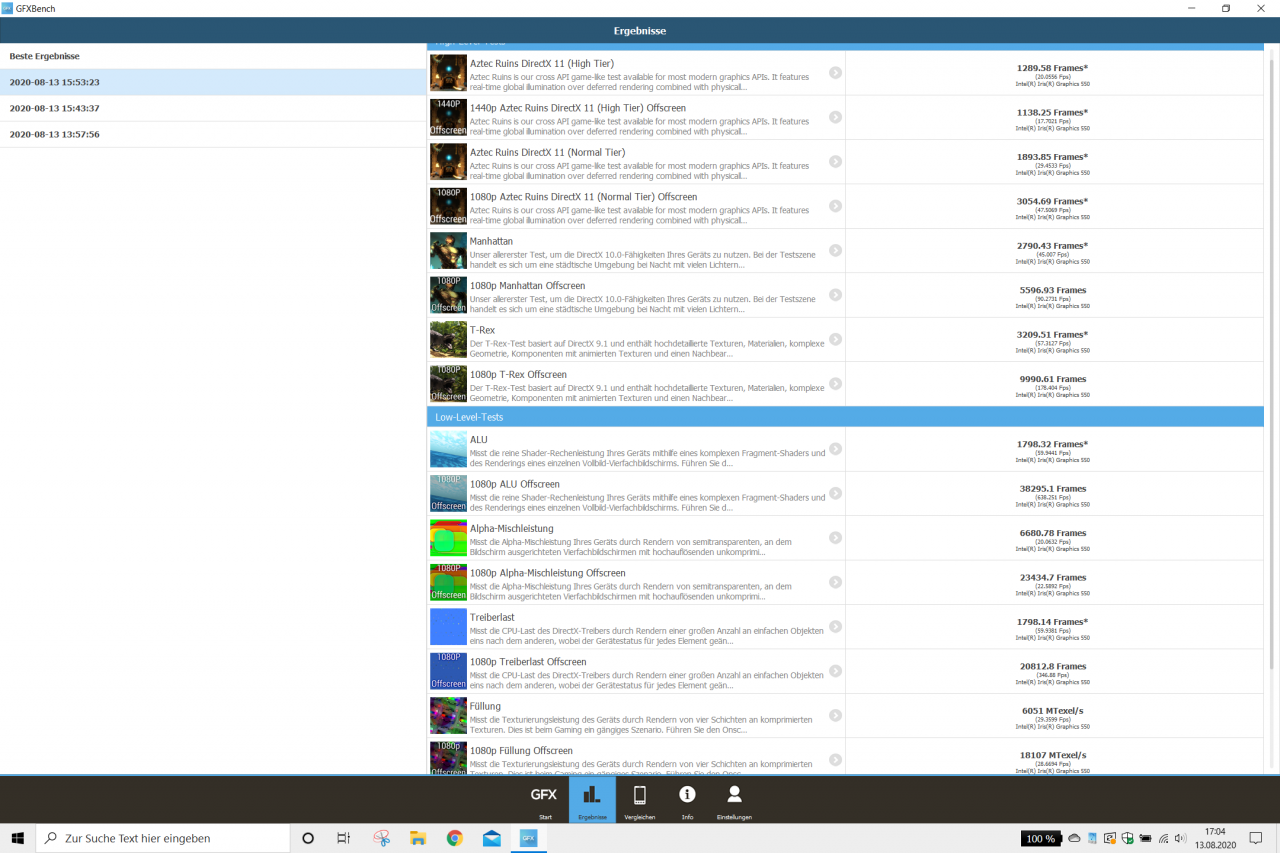This screenshot has width=1280, height=853.
Task: Expand details arrow for Aztec Ruins DirectX 11 (Normal Tier)
Action: coord(835,162)
